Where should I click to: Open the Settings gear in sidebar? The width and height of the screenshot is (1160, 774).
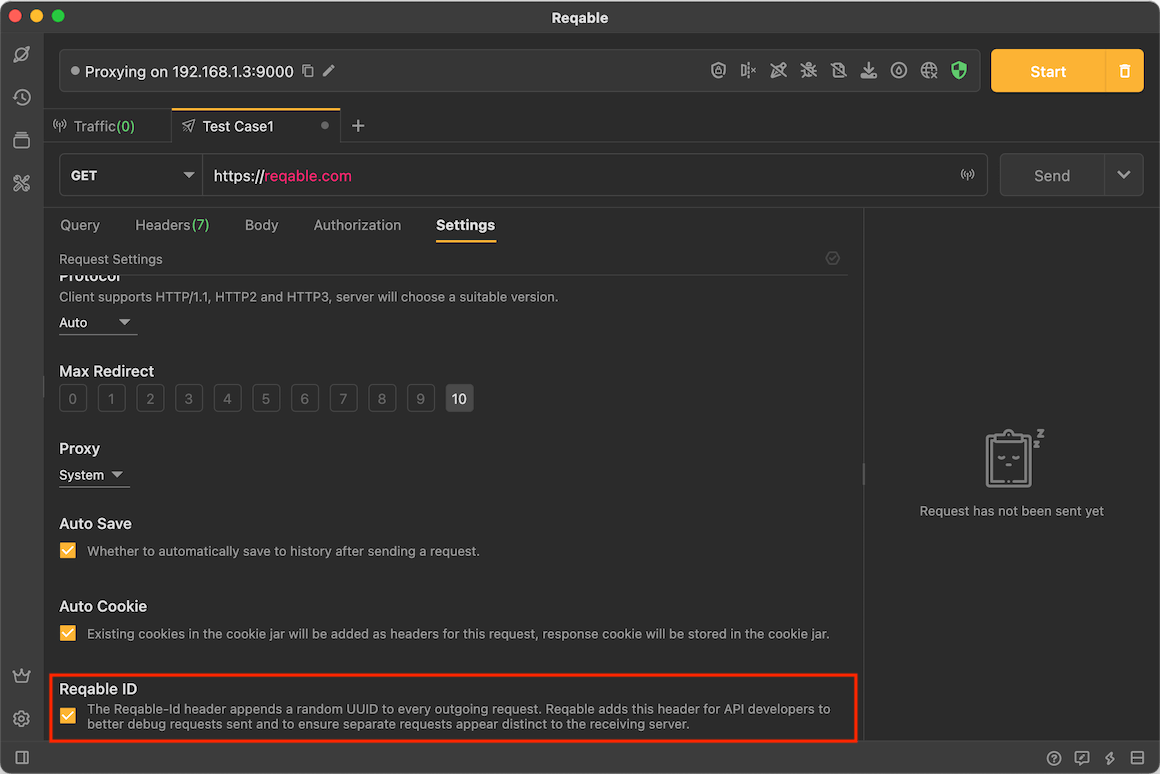[x=21, y=719]
